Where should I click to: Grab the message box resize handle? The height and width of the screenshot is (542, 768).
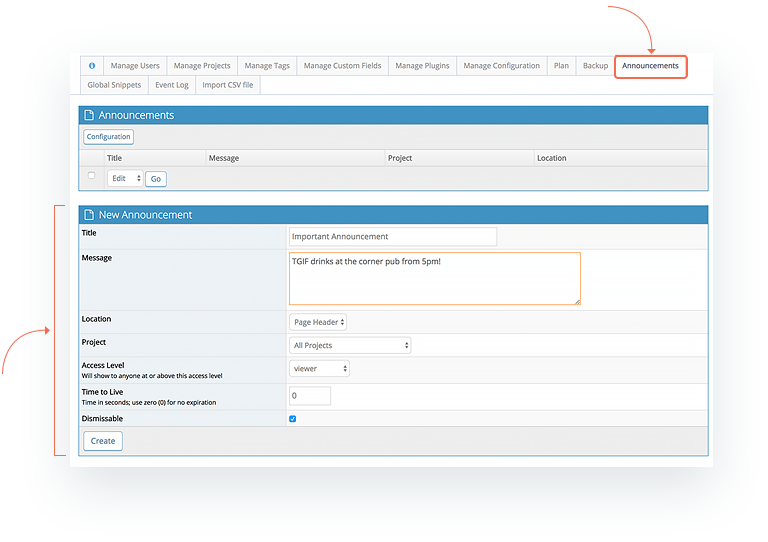pos(577,302)
